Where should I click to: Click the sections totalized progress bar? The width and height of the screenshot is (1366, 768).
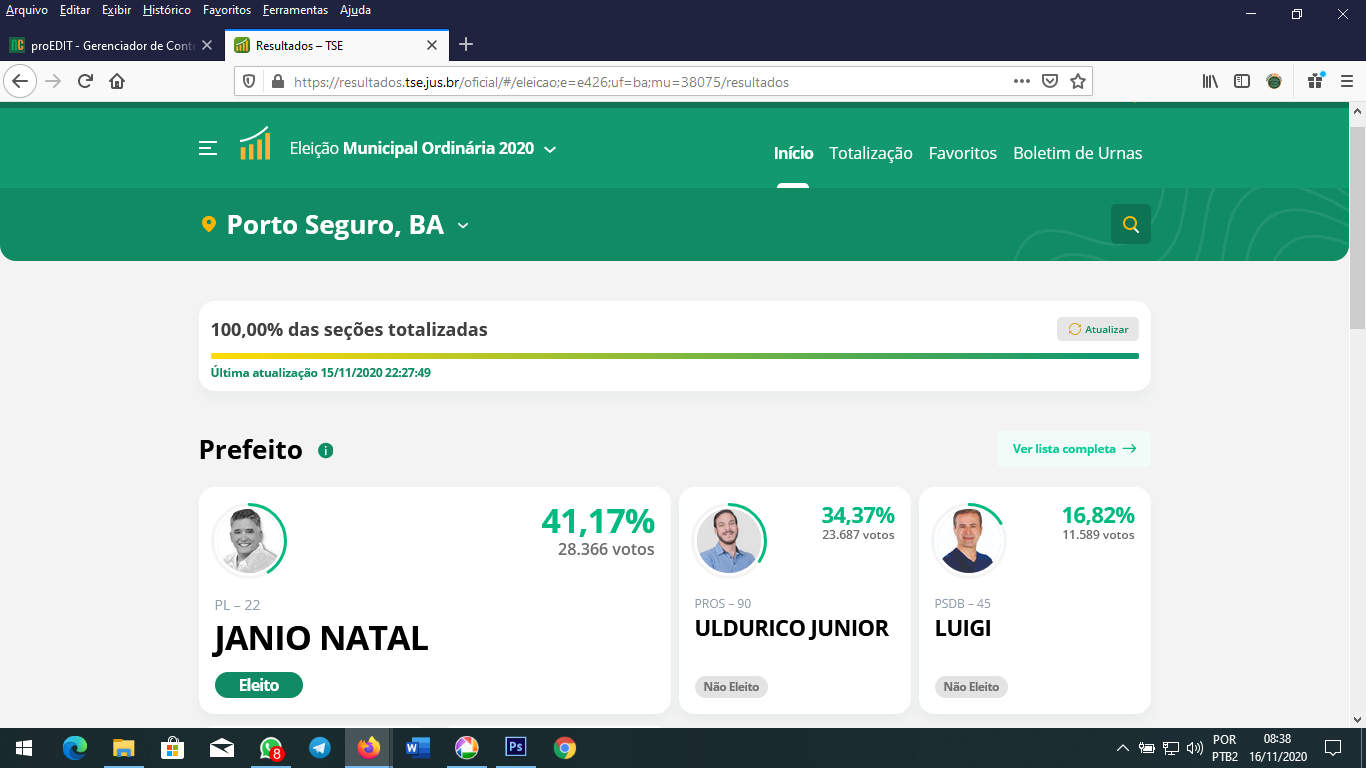674,356
